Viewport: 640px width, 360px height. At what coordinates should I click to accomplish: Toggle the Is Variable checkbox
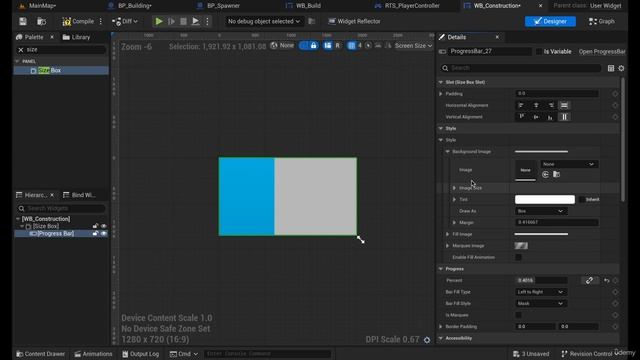[x=539, y=51]
